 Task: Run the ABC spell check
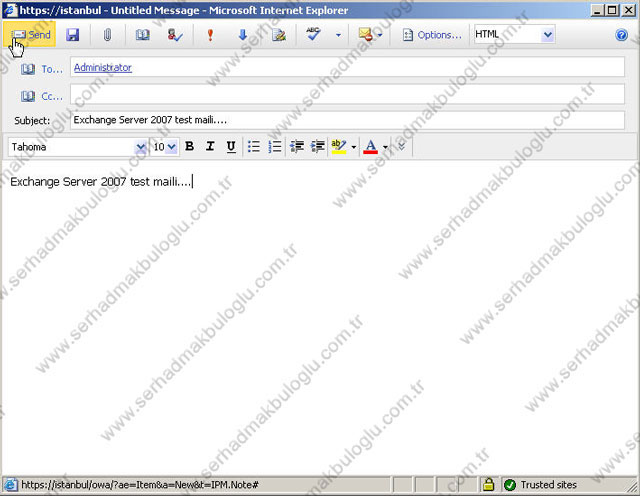(313, 34)
